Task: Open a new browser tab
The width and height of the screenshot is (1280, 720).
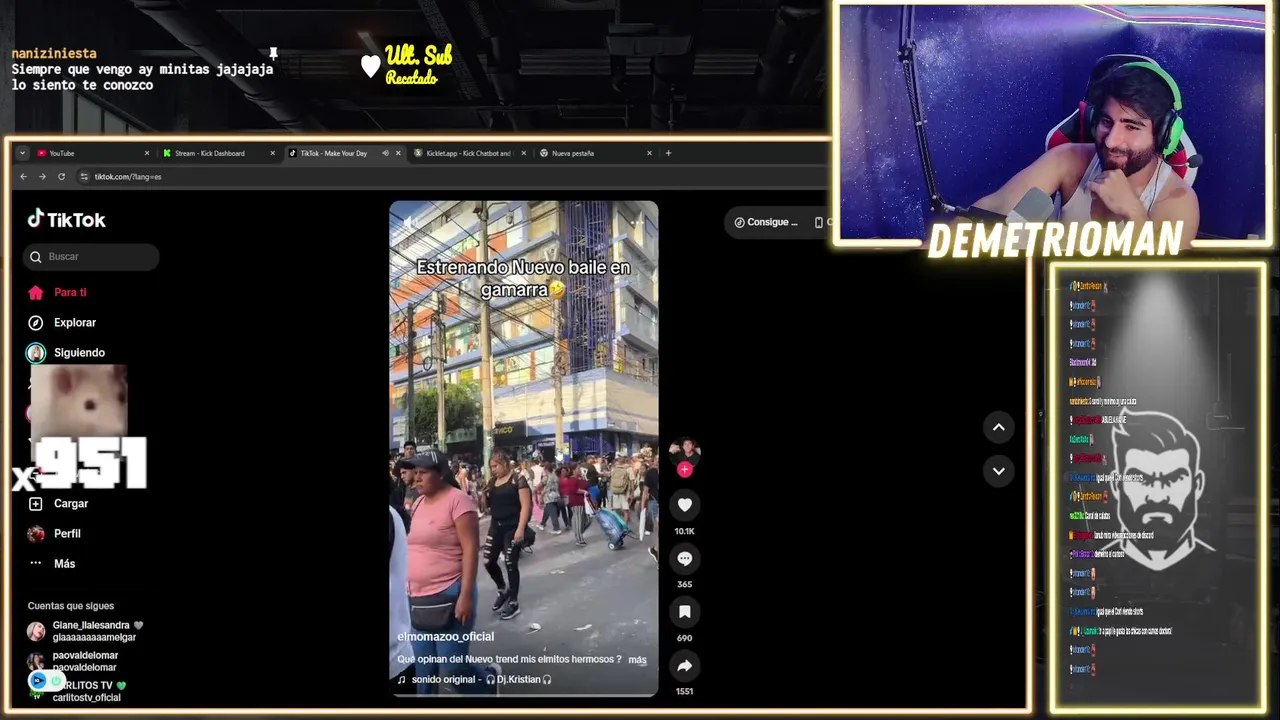Action: point(668,153)
